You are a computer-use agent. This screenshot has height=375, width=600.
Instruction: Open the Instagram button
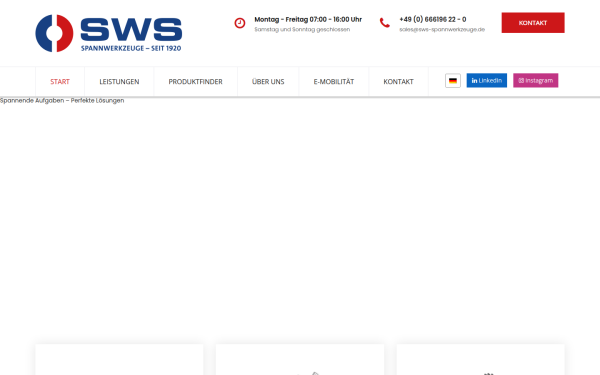(x=535, y=80)
